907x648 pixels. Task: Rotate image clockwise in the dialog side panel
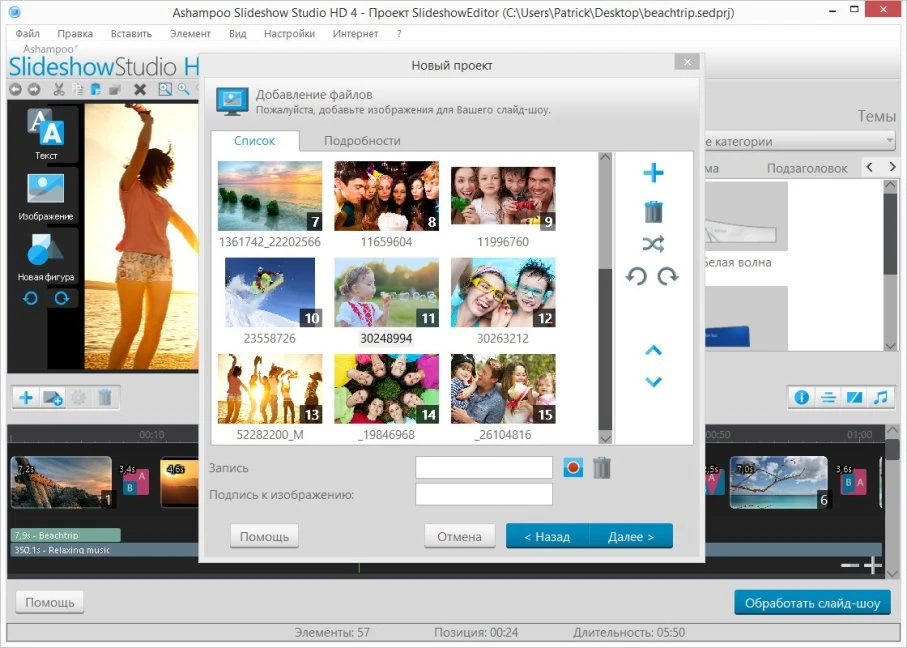(x=668, y=276)
